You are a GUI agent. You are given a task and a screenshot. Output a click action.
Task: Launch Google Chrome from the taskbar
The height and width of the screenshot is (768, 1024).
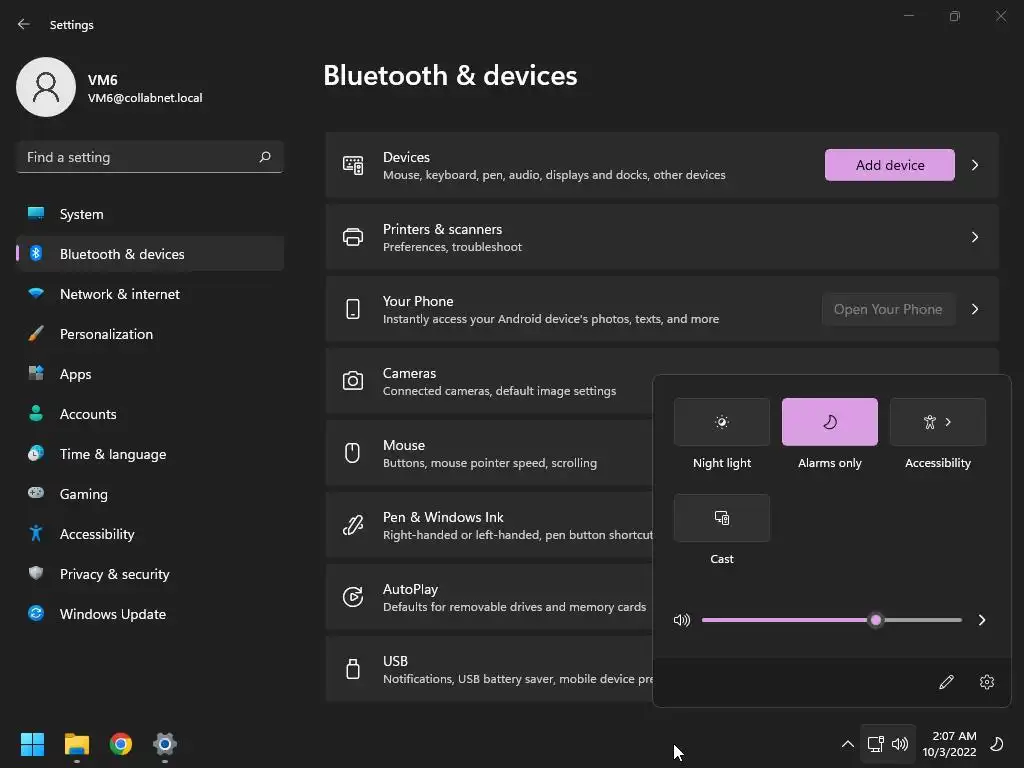pos(121,744)
